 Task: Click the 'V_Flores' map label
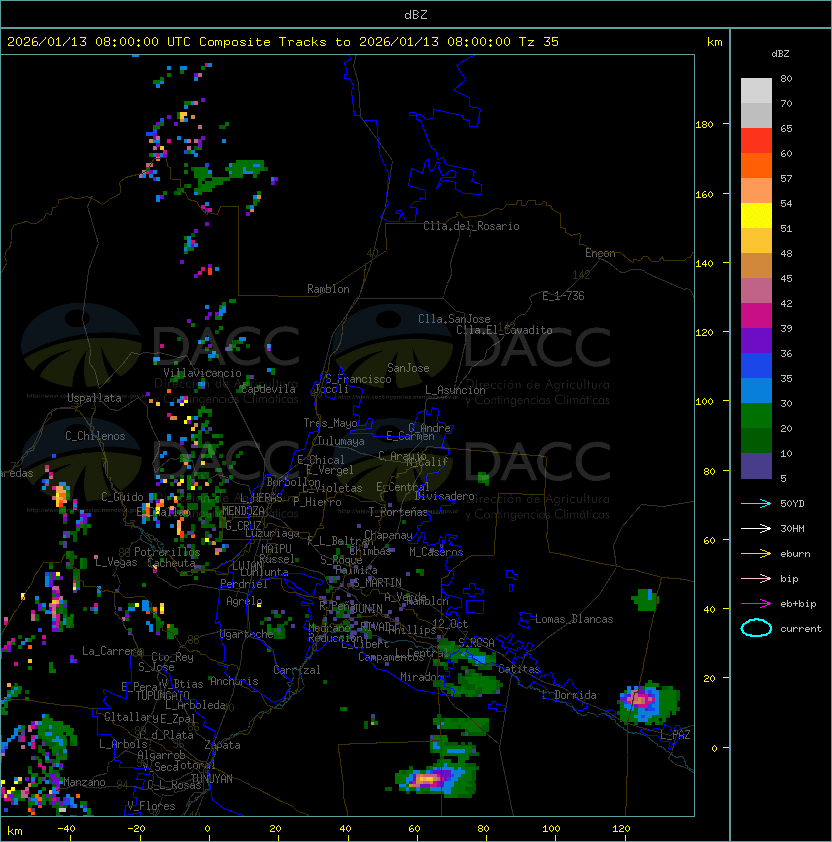[151, 806]
